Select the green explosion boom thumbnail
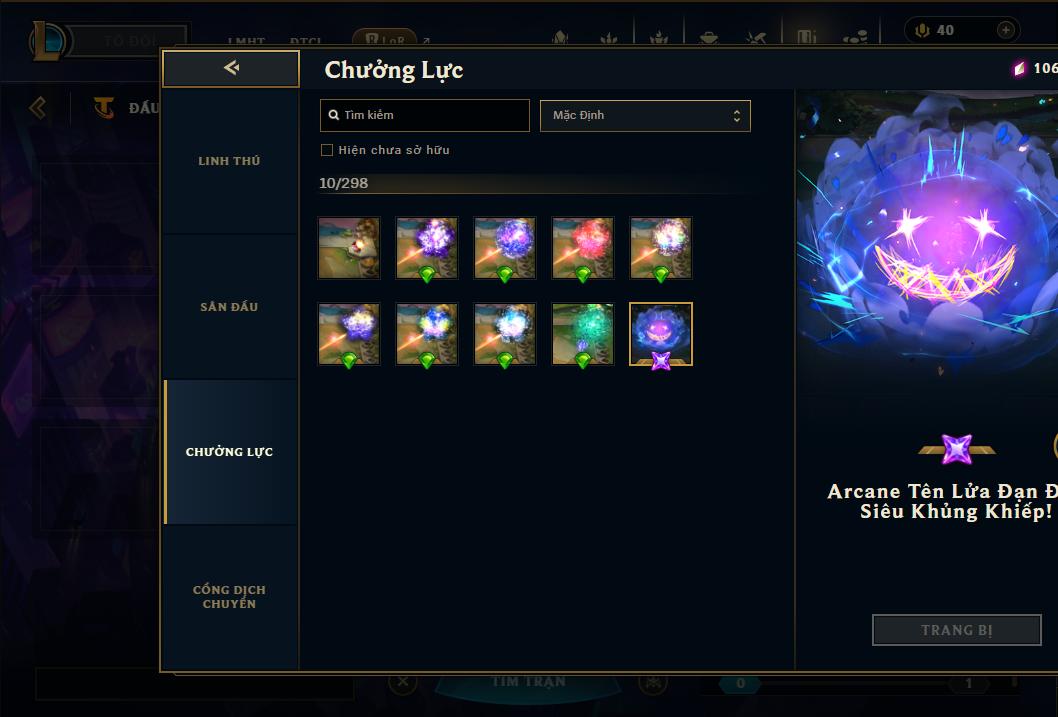The width and height of the screenshot is (1058, 717). pos(582,334)
